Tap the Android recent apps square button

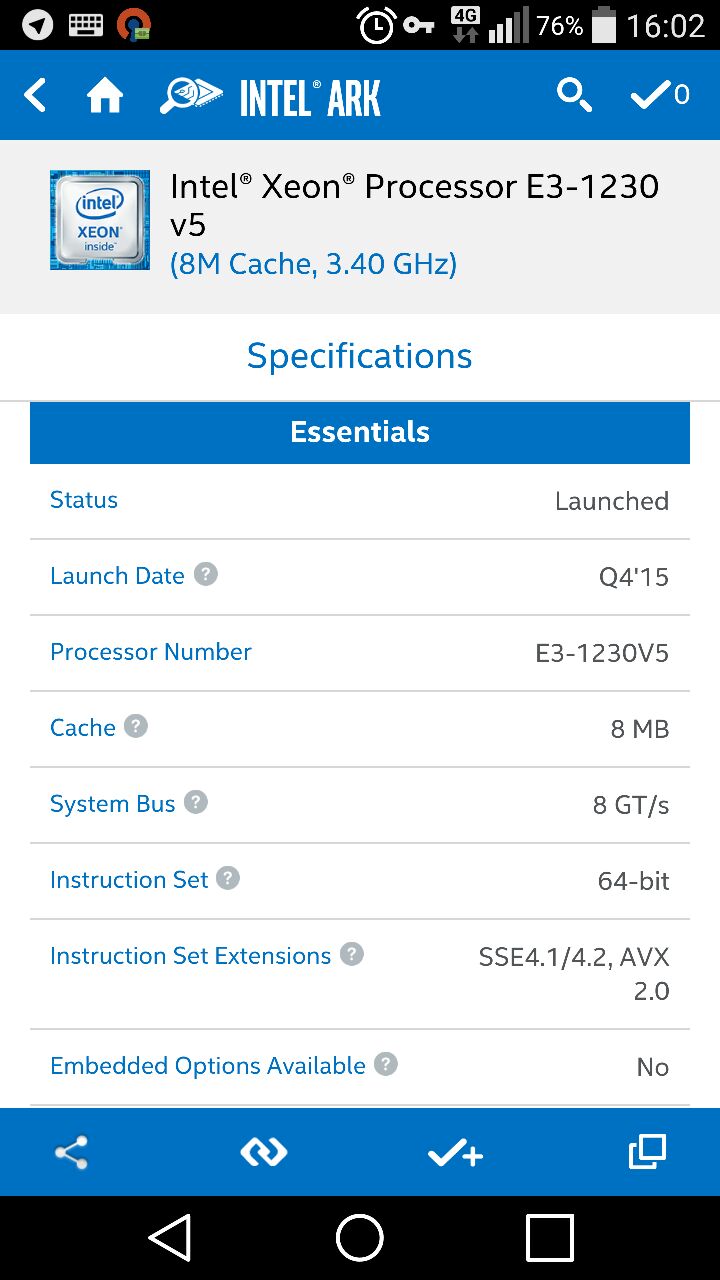tap(549, 1238)
